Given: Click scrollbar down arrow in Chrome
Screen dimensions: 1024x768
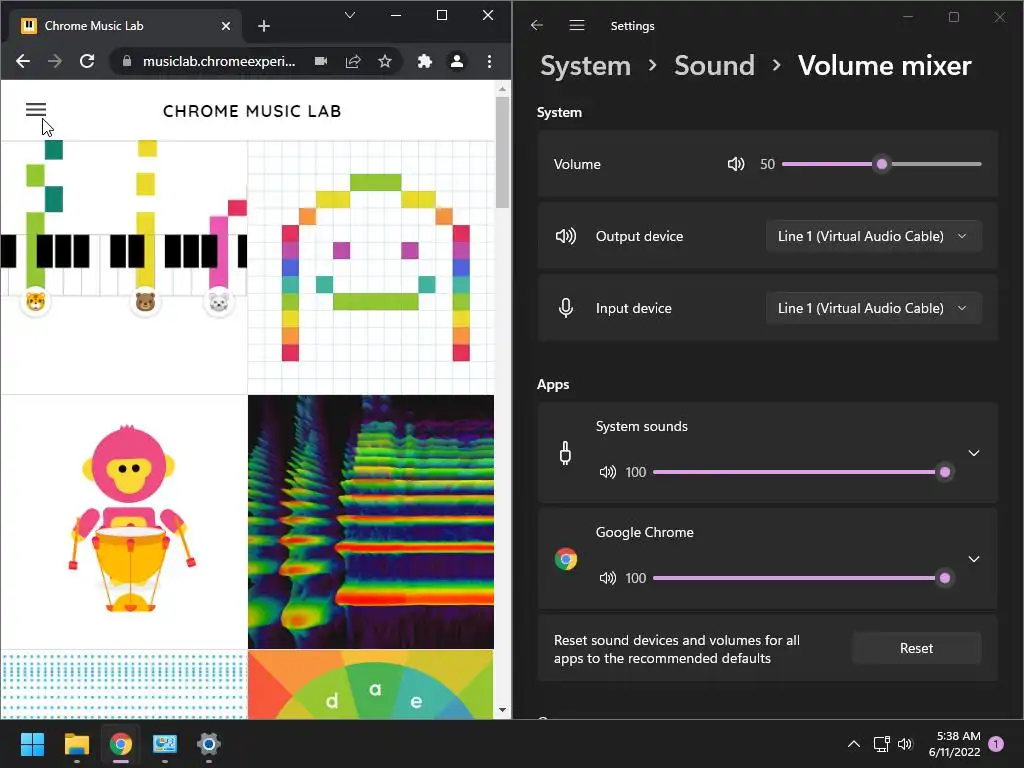Looking at the screenshot, I should 502,710.
